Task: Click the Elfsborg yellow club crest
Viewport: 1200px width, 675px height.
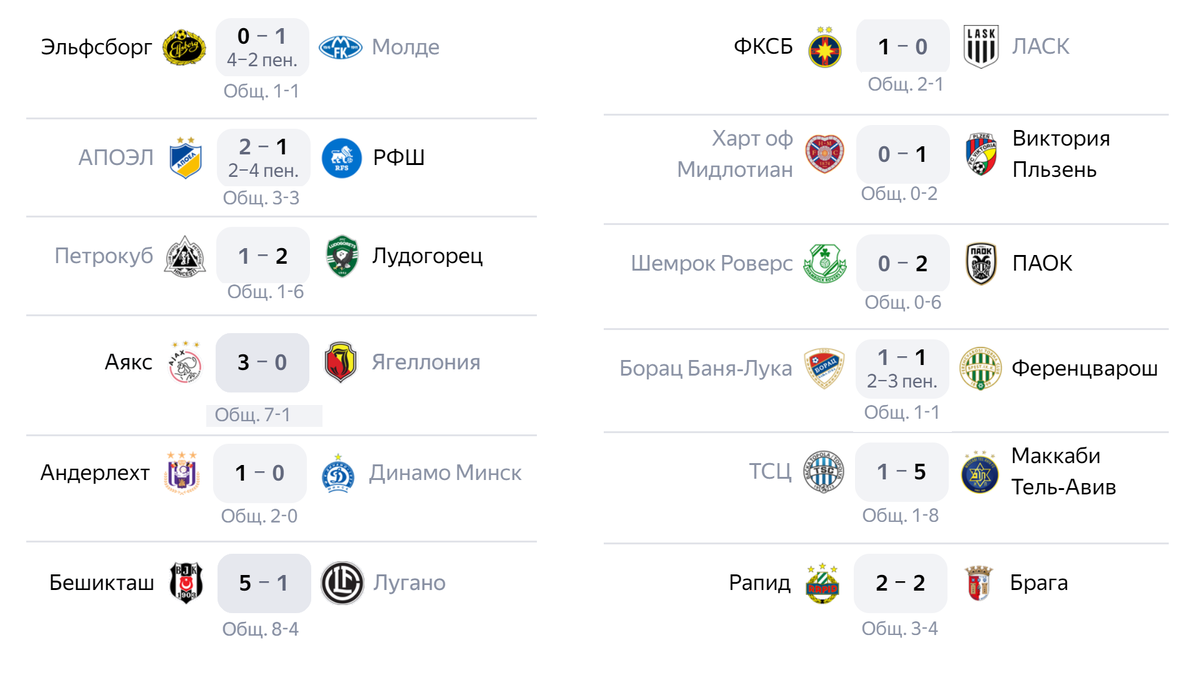Action: point(184,47)
